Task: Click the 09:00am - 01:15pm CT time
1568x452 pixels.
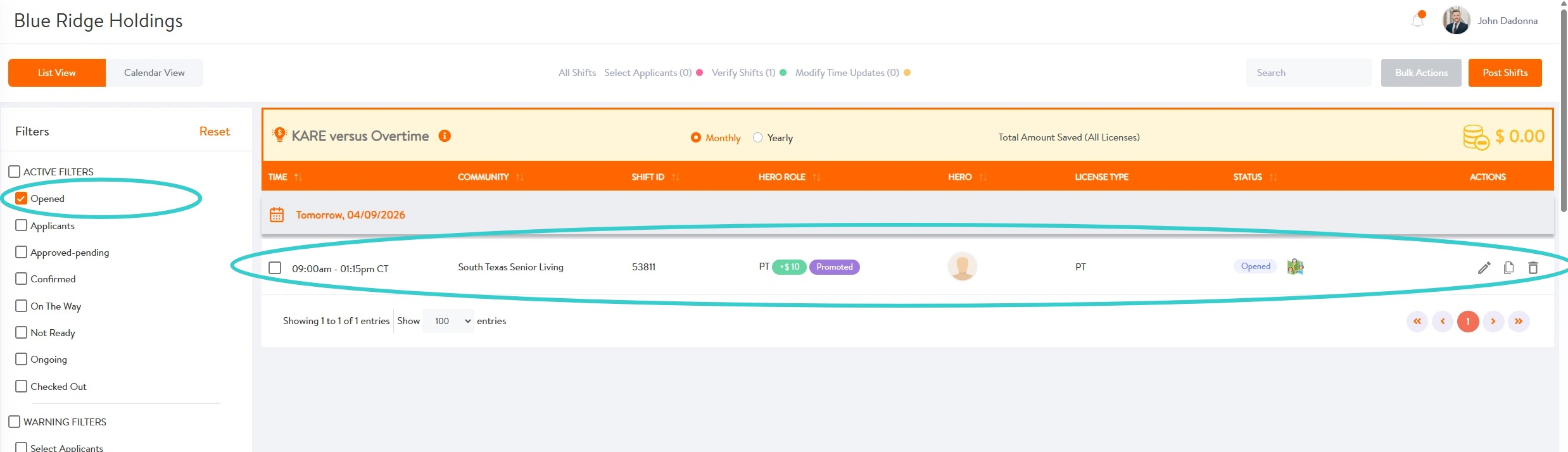Action: pos(340,269)
